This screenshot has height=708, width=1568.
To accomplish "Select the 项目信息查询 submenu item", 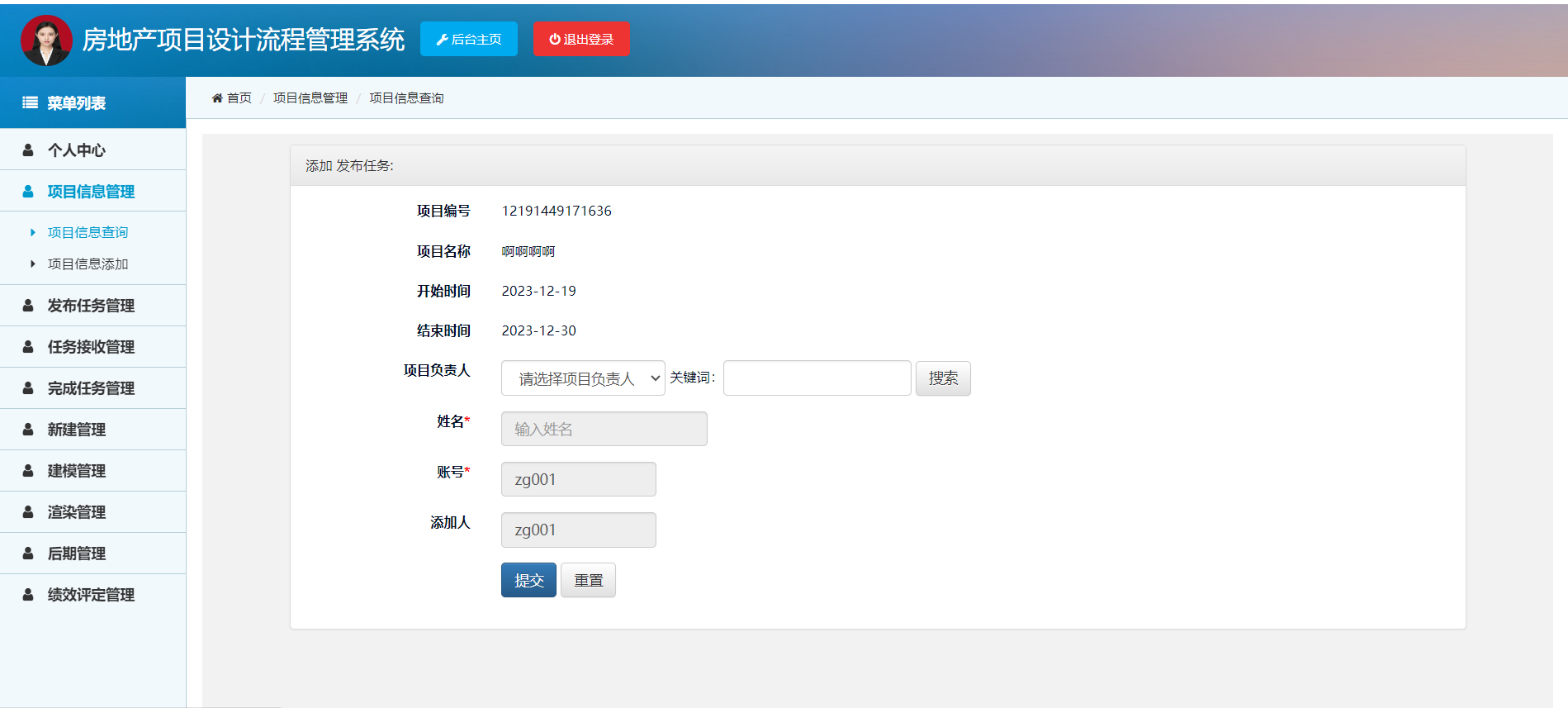I will pyautogui.click(x=88, y=232).
